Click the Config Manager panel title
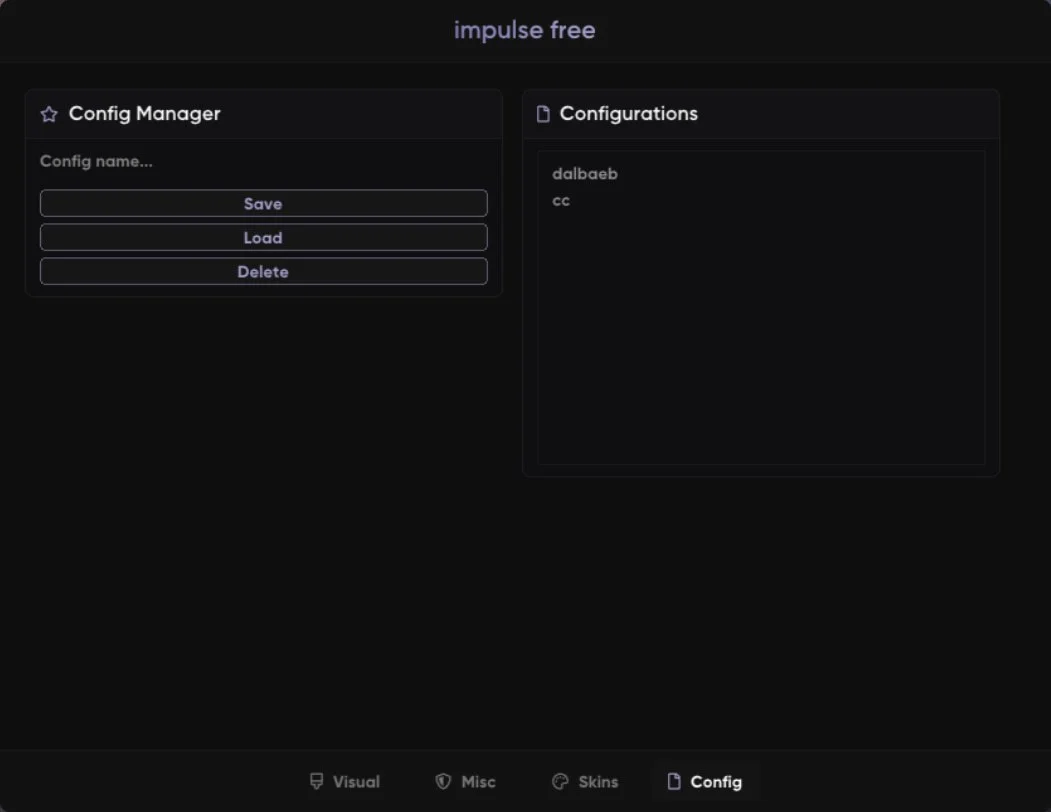 (144, 114)
